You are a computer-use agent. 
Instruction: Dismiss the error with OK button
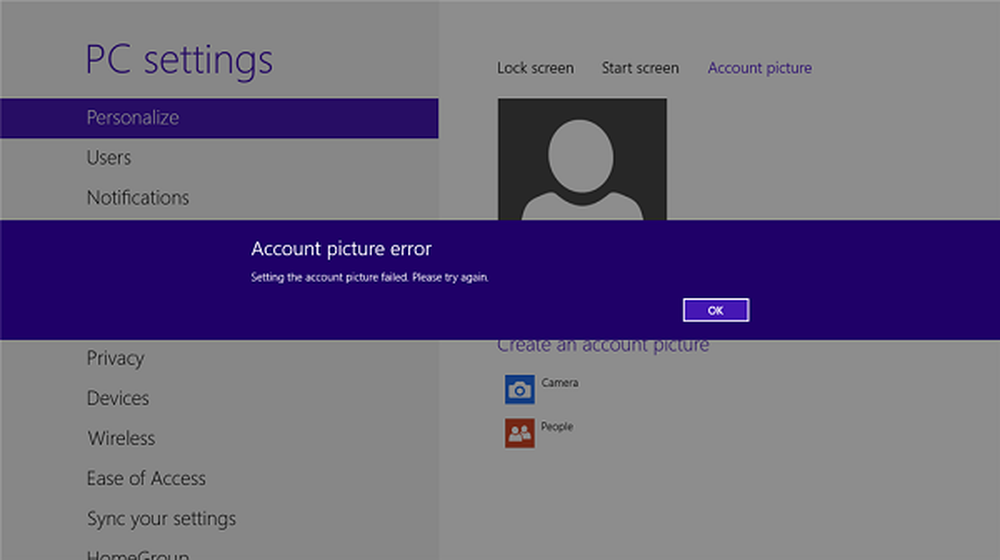[716, 310]
